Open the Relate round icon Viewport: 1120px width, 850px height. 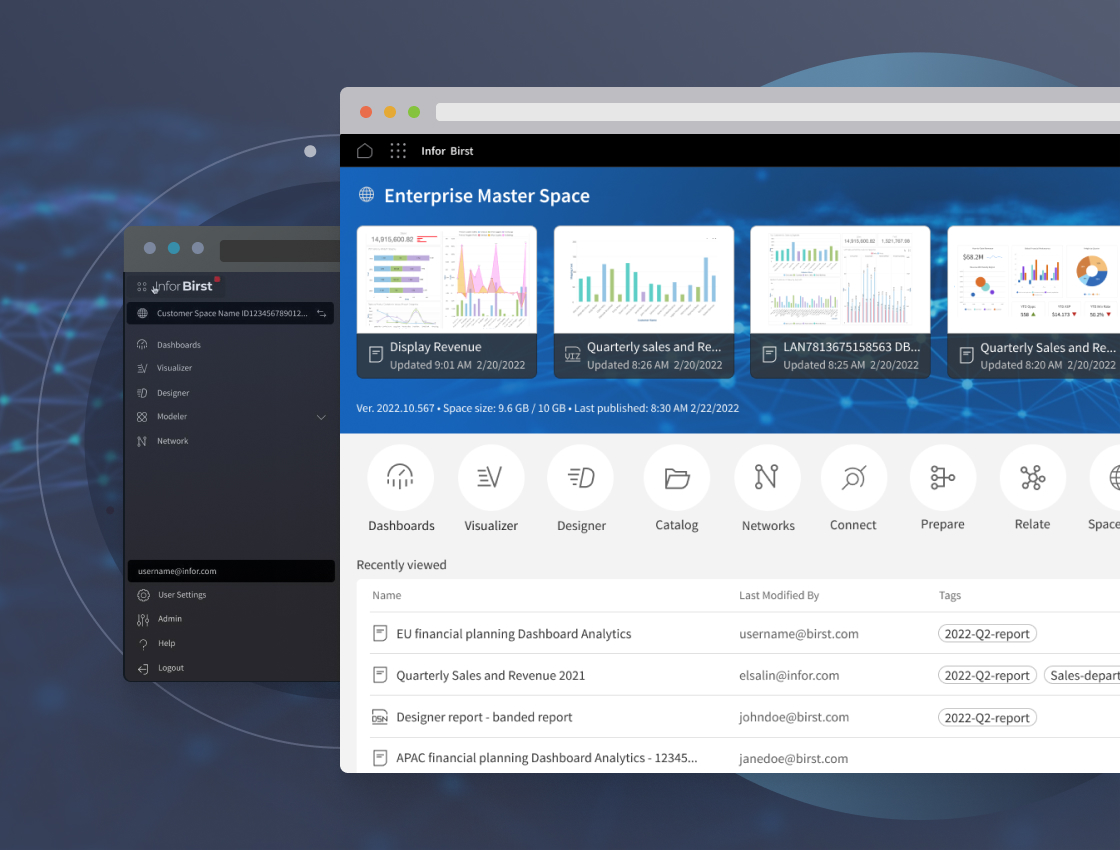click(1032, 477)
